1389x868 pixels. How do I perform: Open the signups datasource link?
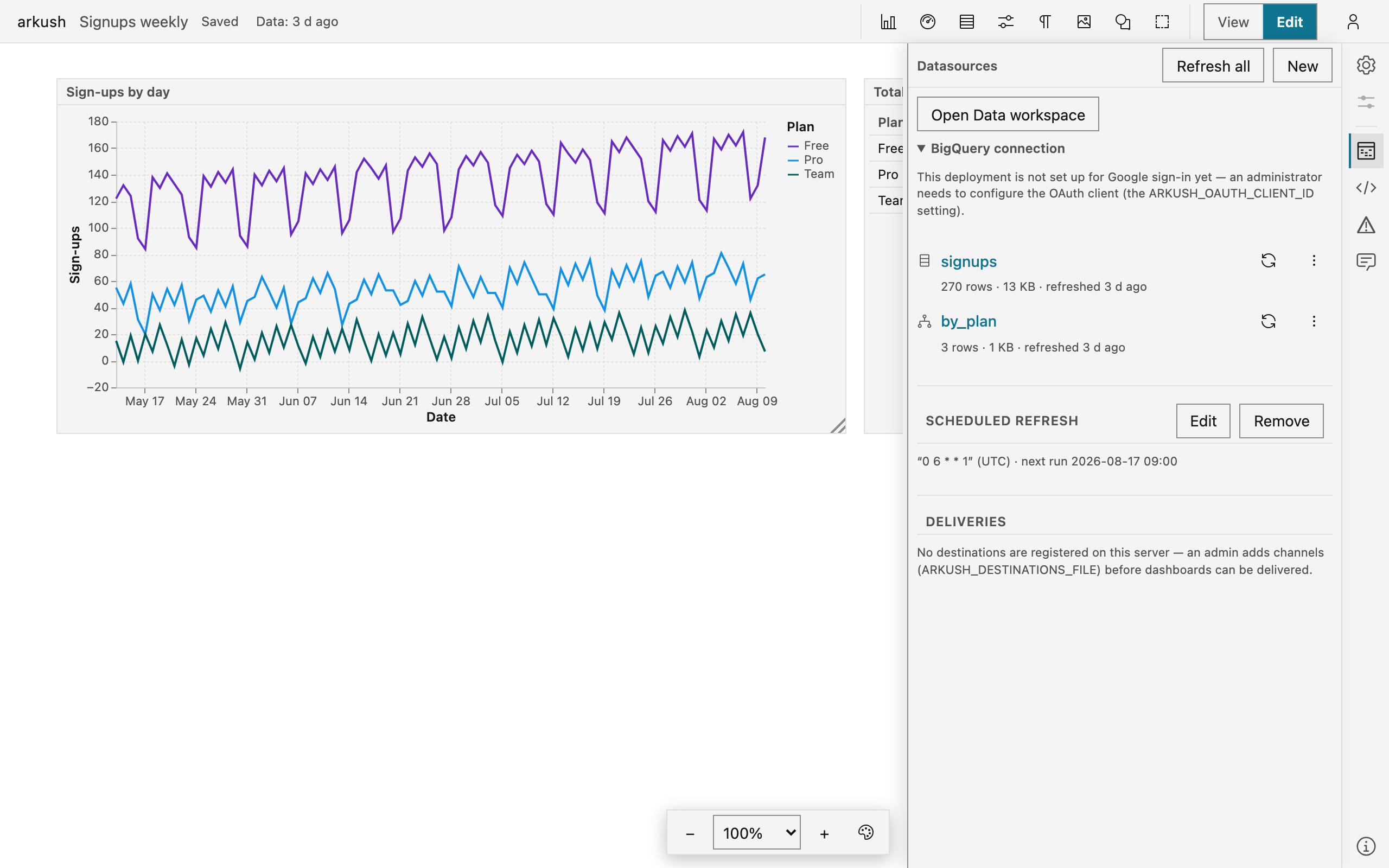click(969, 261)
